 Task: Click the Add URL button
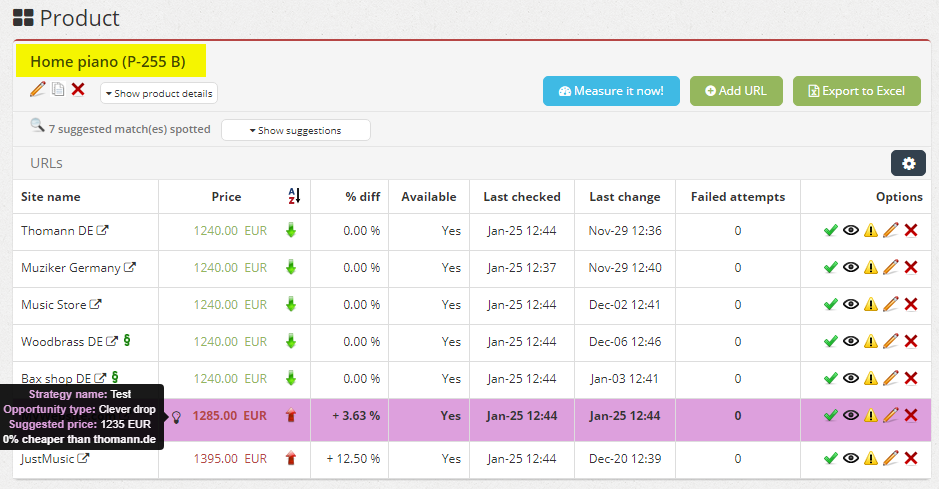[x=736, y=91]
